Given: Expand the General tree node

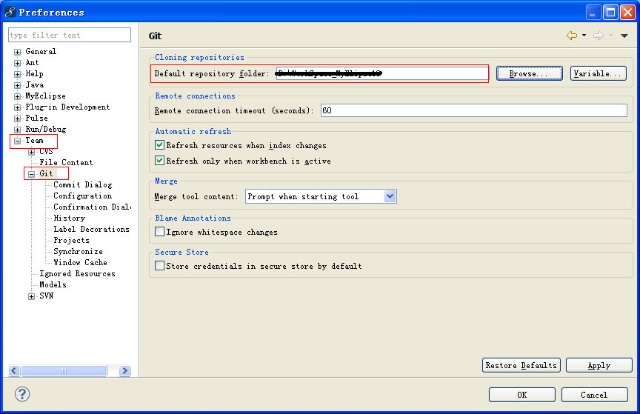Looking at the screenshot, I should [x=17, y=52].
